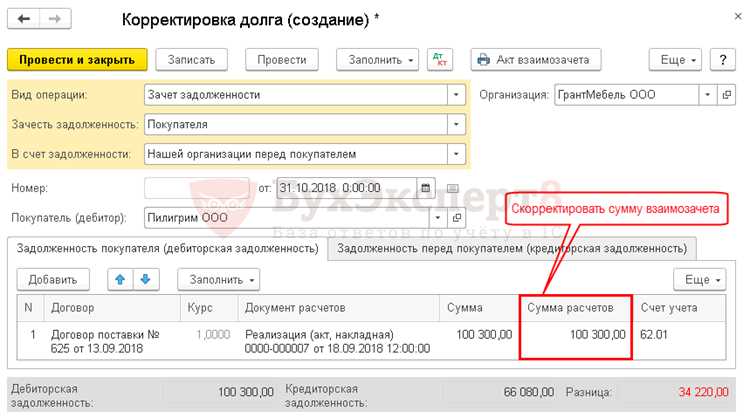Screen dimensions: 750x418
Task: Click N column header
Action: click(30, 308)
